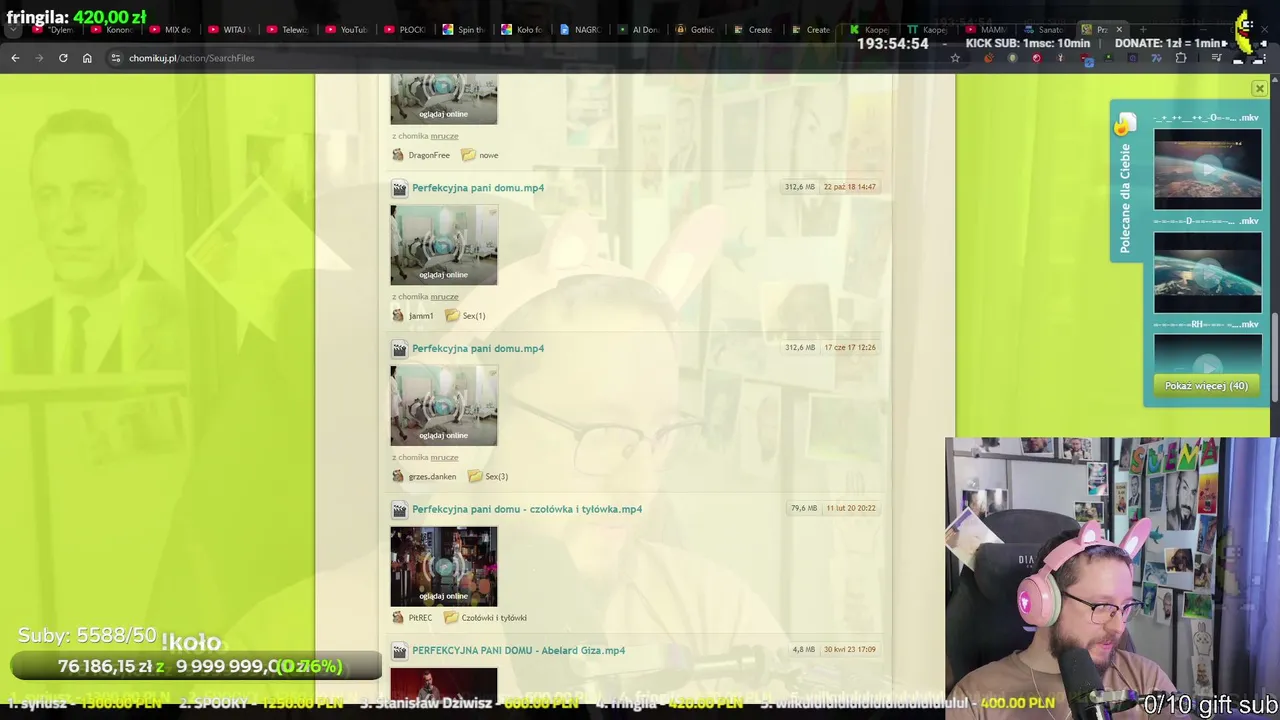Open PERFEKCYJNA PANI DOMU - Abelard Giza.mp4
Image resolution: width=1280 pixels, height=720 pixels.
(518, 651)
